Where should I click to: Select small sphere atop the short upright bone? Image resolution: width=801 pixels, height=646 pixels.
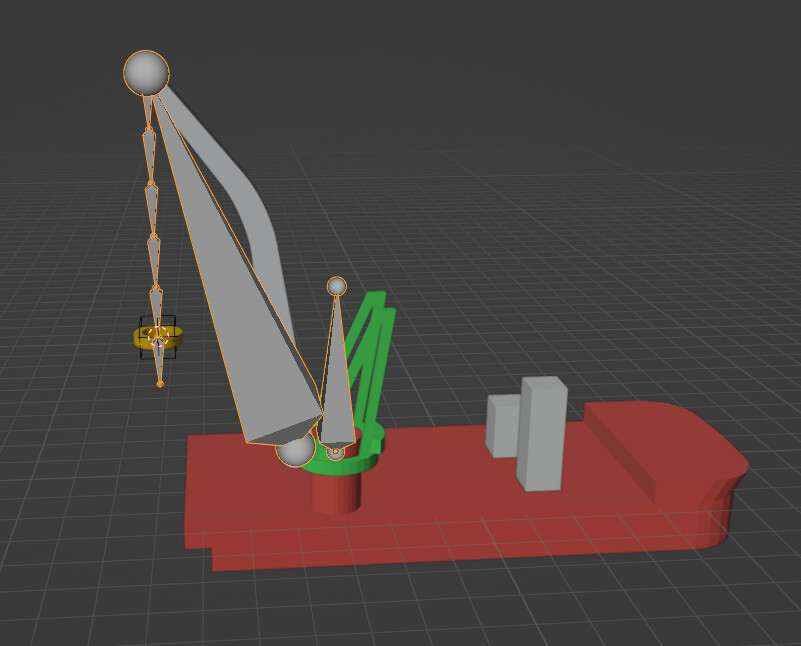337,286
